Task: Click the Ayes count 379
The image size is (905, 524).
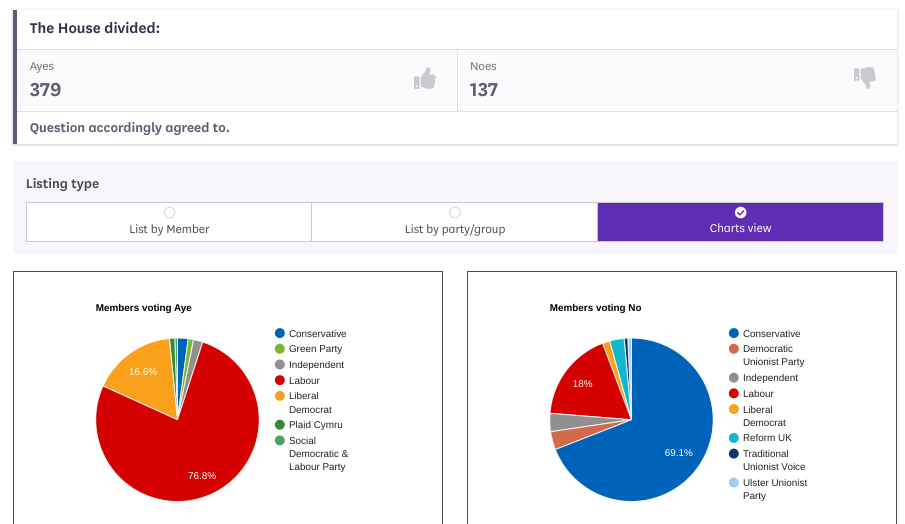Action: [46, 90]
